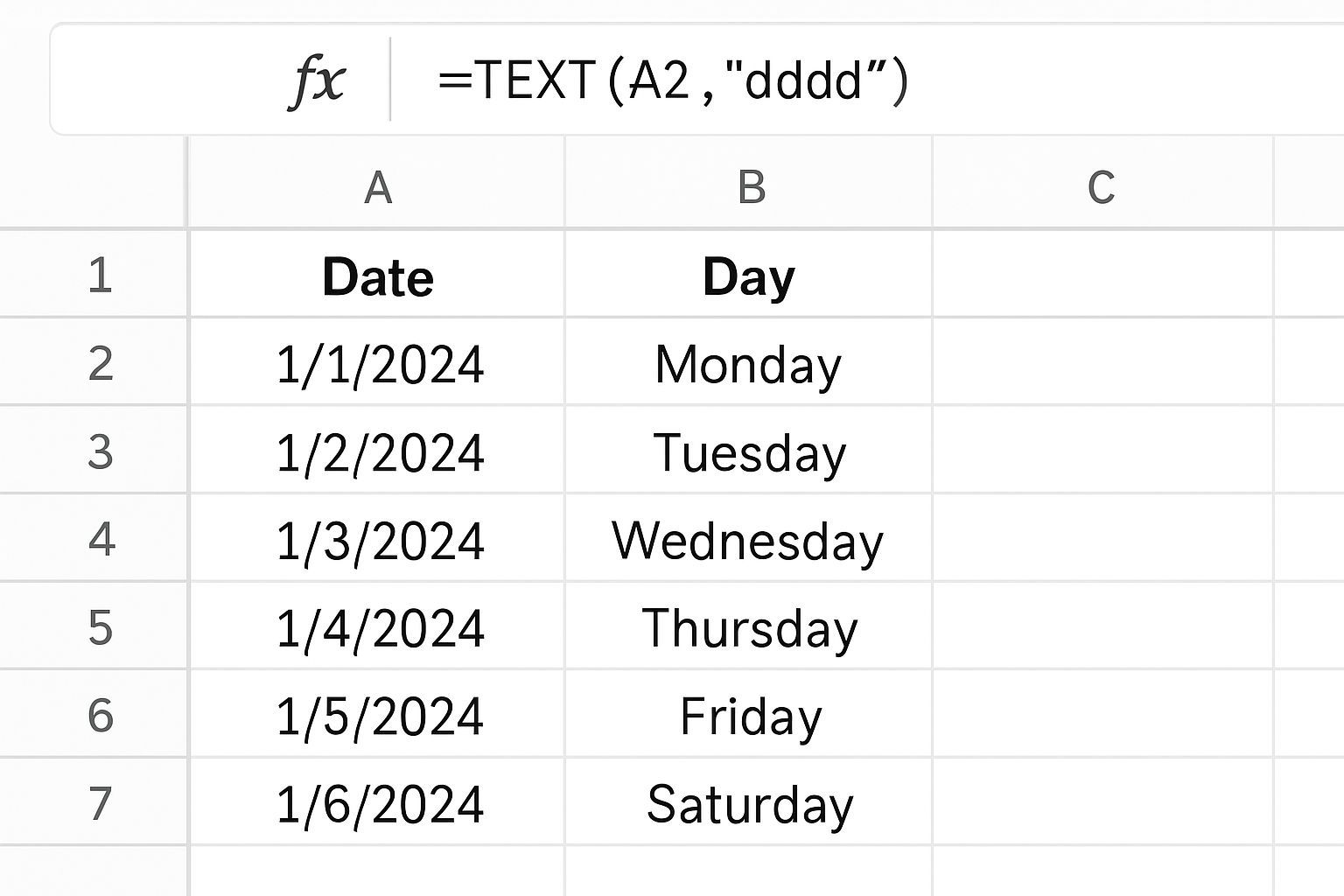Viewport: 1344px width, 896px height.
Task: Select the cell containing 1/1/2024
Action: click(x=379, y=364)
